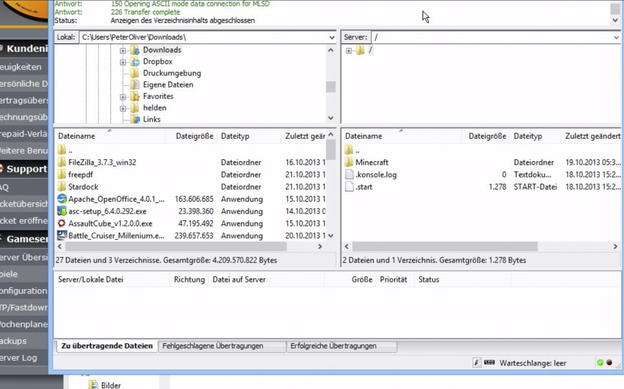Click the .konsole.log file icon

click(349, 174)
